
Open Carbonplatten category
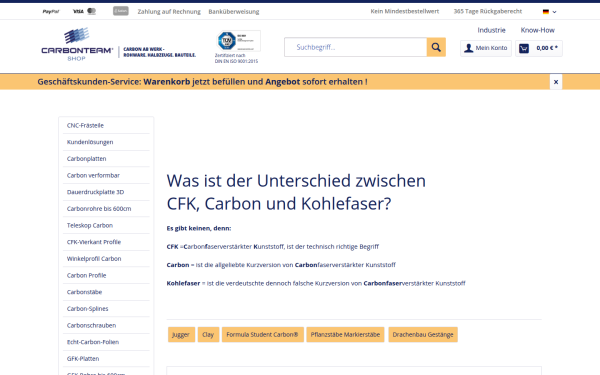tap(106, 159)
